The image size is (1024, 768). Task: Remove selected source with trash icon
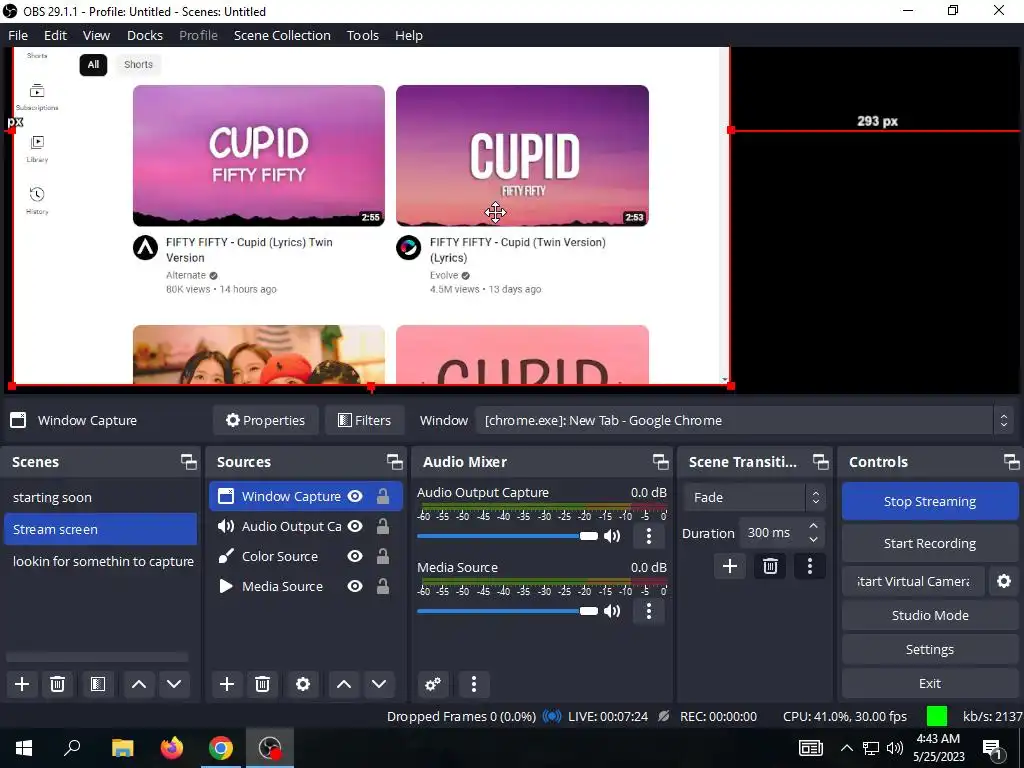coord(263,684)
